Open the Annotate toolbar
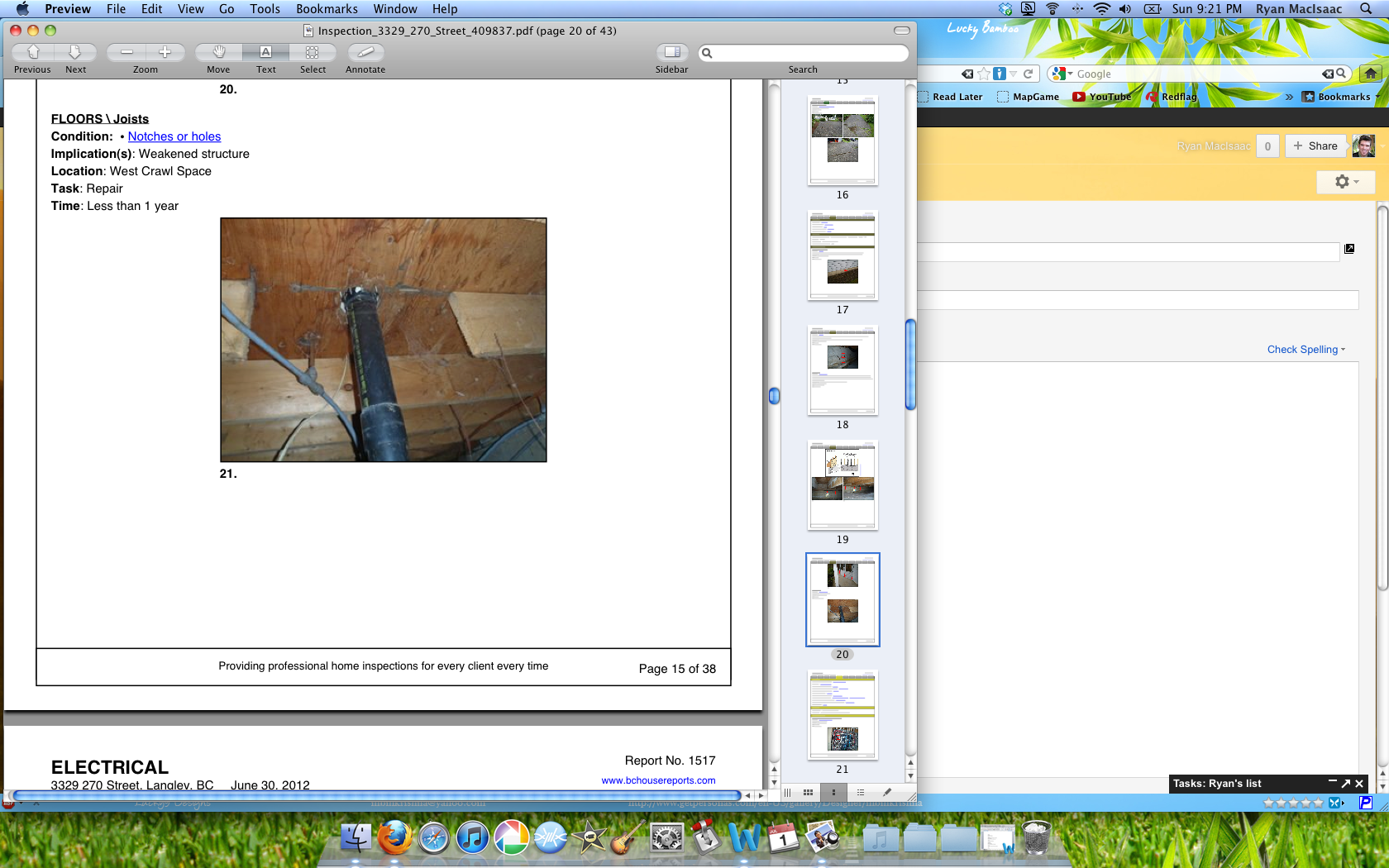The image size is (1389, 868). [x=365, y=52]
